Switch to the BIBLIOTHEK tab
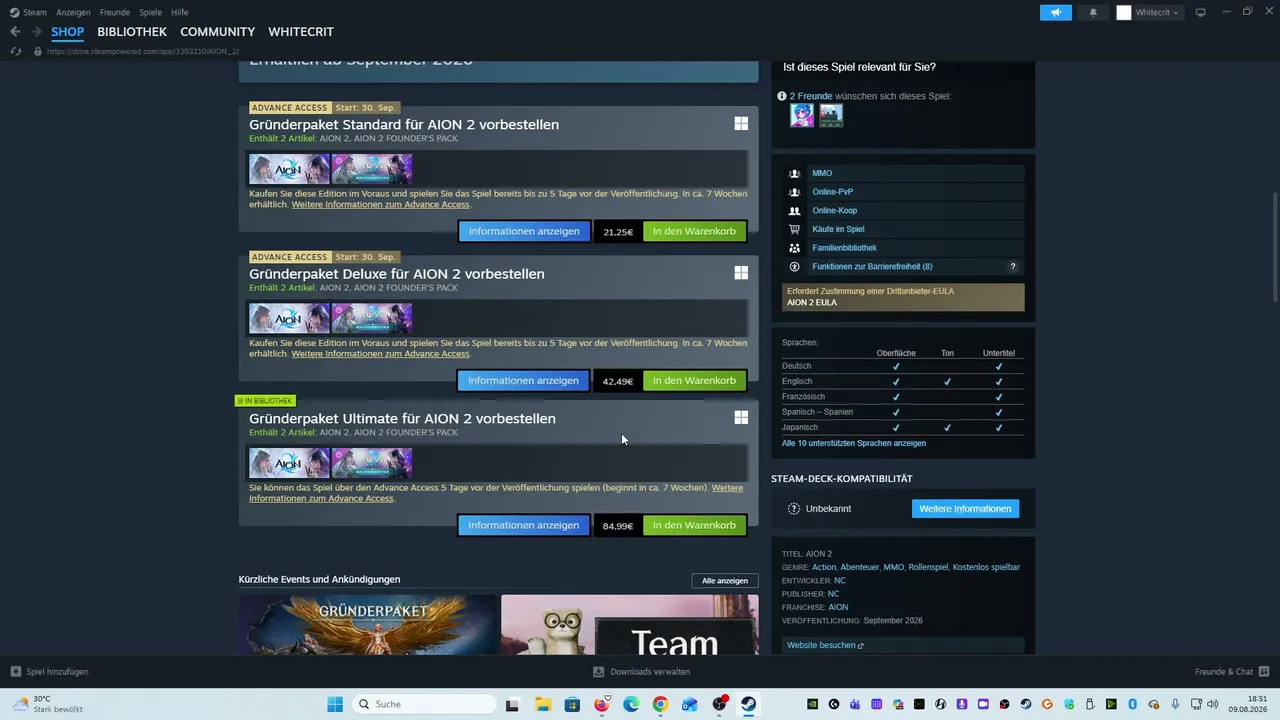Viewport: 1280px width, 720px height. tap(132, 32)
